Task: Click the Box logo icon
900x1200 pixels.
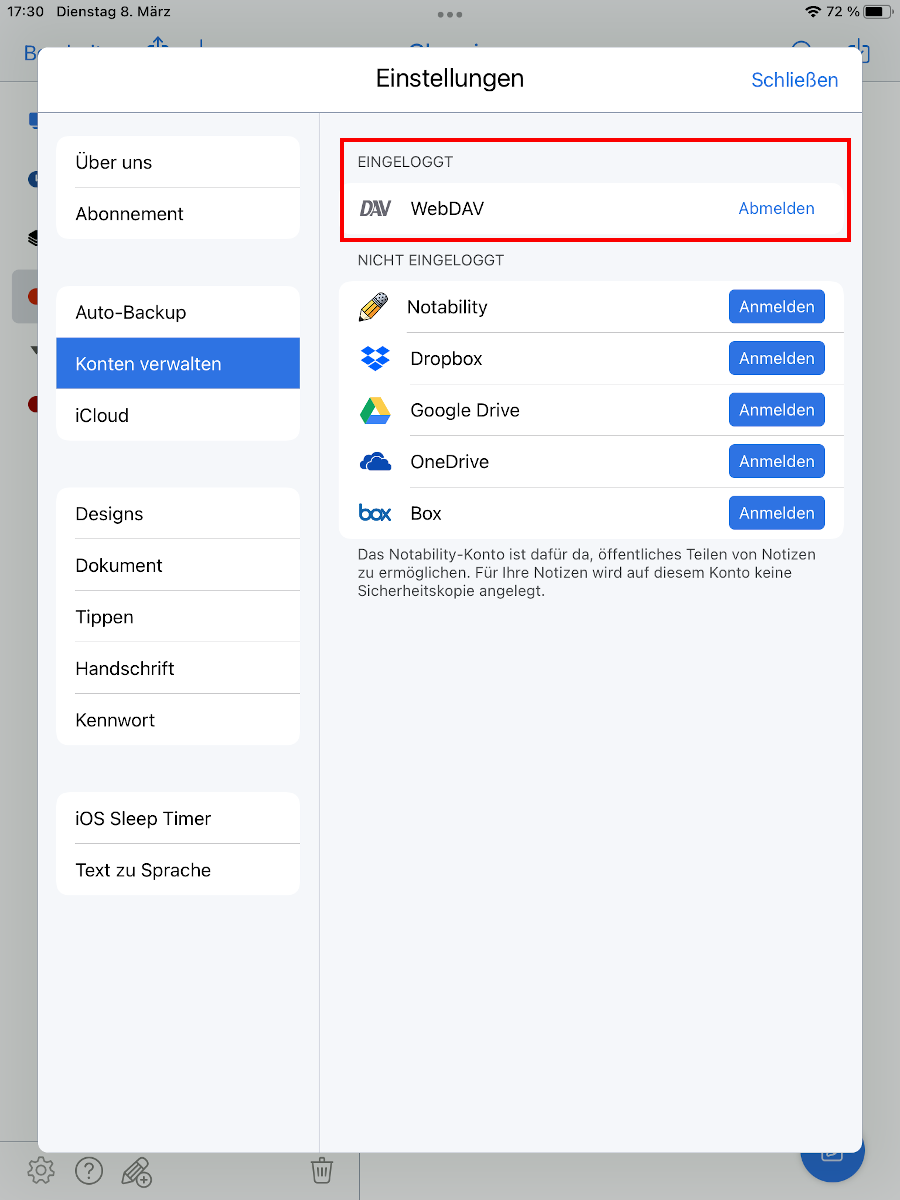Action: (x=375, y=513)
